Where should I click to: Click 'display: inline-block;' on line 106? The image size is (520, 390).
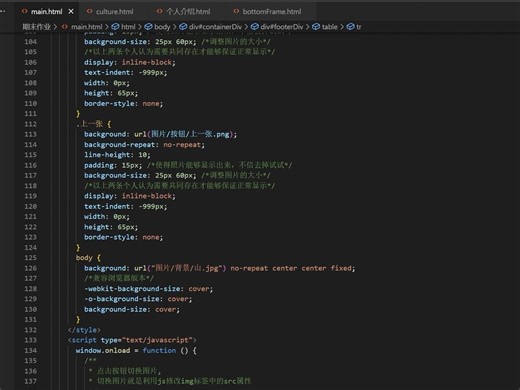(x=130, y=62)
